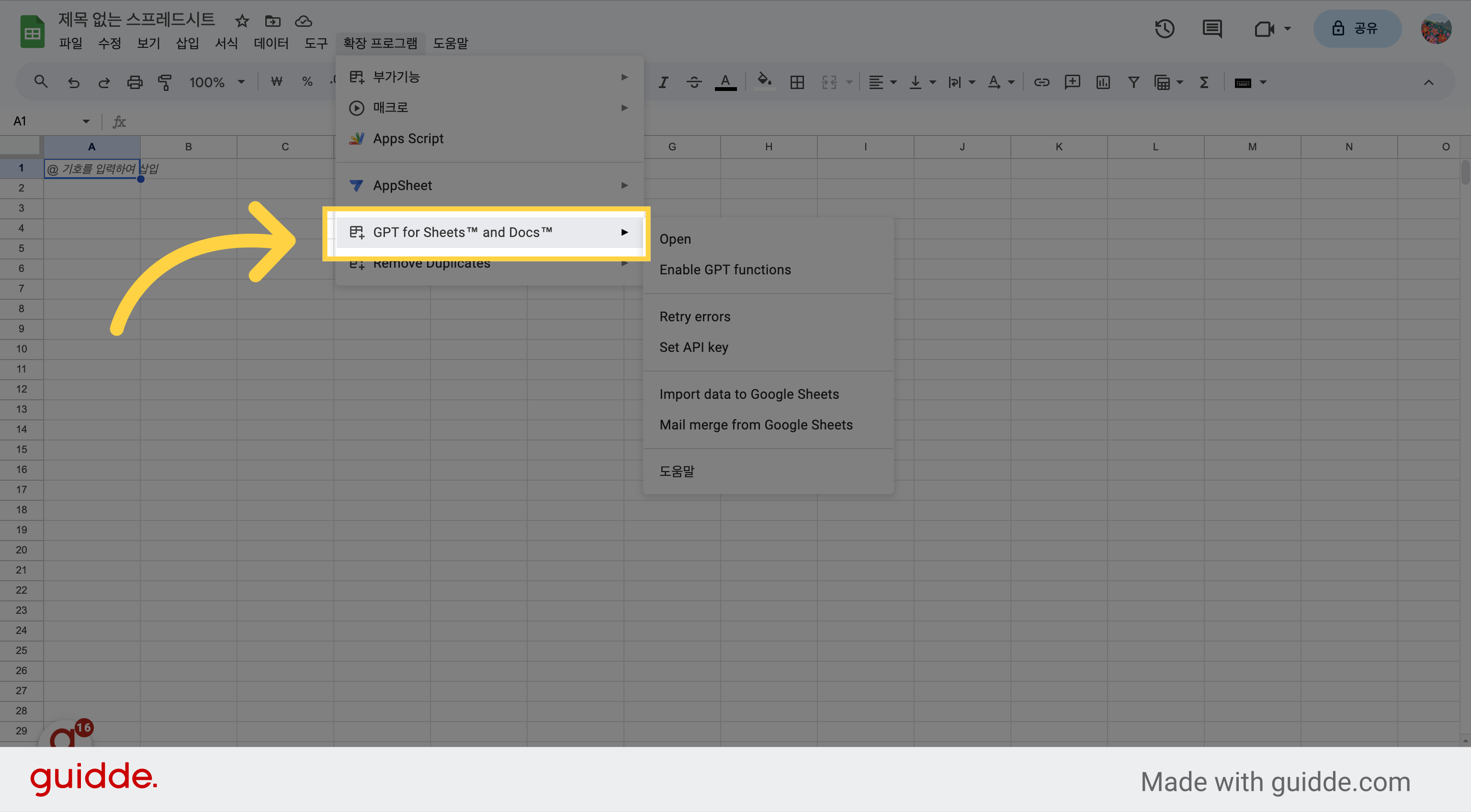Toggle italic formatting

[663, 83]
